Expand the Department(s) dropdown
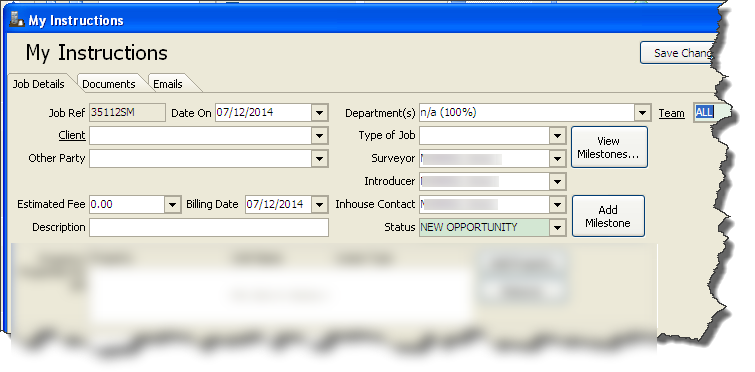 [642, 113]
